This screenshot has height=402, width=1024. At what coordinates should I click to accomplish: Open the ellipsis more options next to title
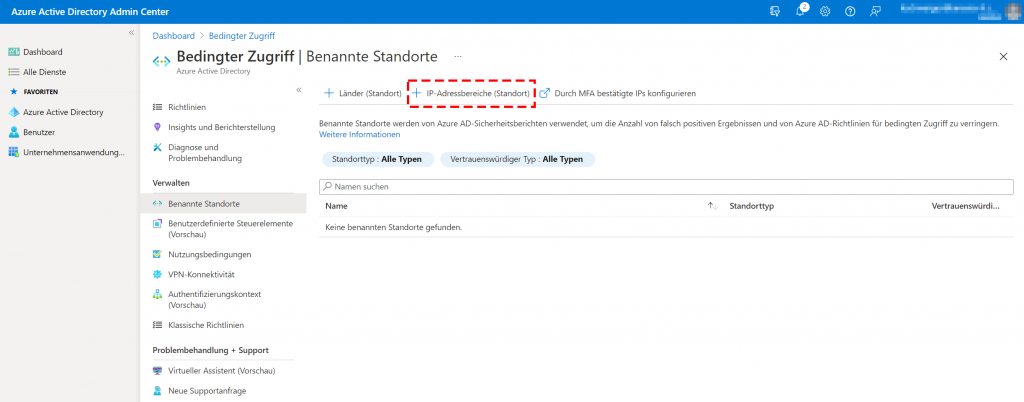pyautogui.click(x=458, y=57)
